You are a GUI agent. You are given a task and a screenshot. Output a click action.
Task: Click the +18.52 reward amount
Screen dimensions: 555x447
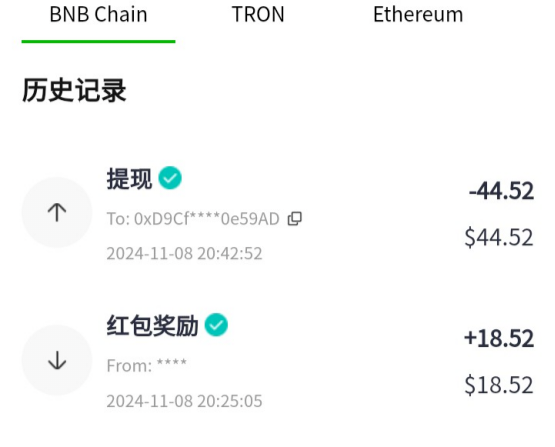pyautogui.click(x=499, y=338)
